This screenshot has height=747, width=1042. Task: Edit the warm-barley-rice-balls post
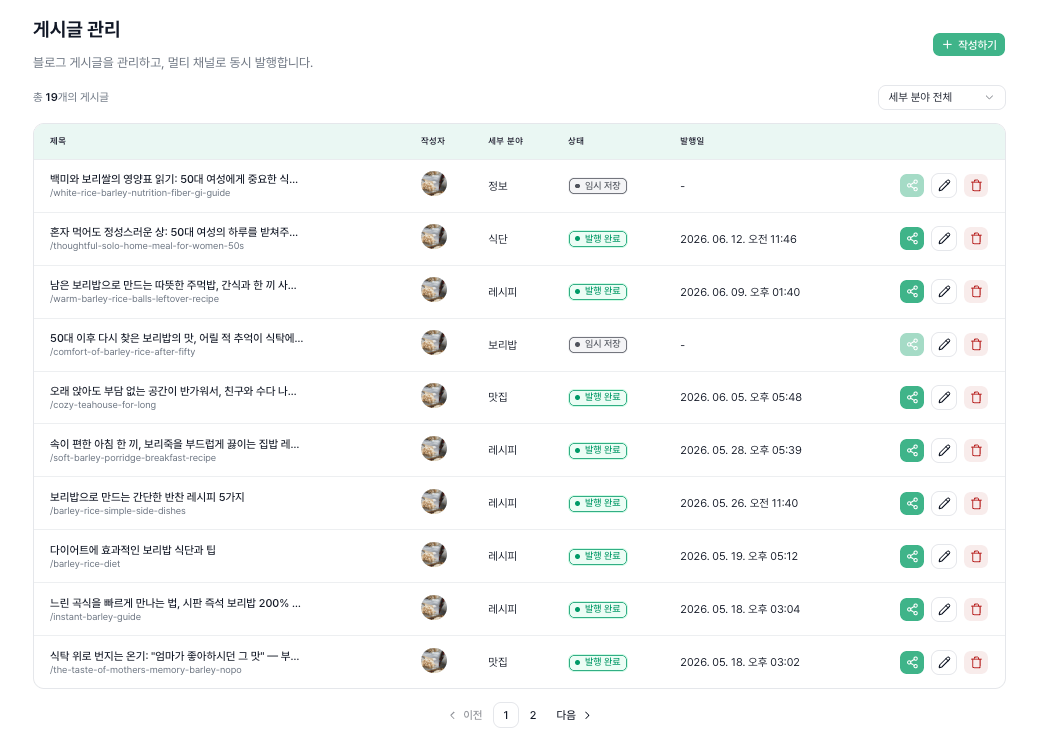tap(944, 291)
